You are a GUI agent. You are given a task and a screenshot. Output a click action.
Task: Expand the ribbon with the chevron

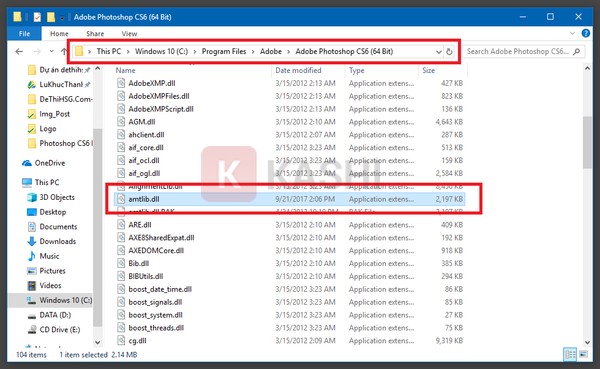[x=572, y=33]
